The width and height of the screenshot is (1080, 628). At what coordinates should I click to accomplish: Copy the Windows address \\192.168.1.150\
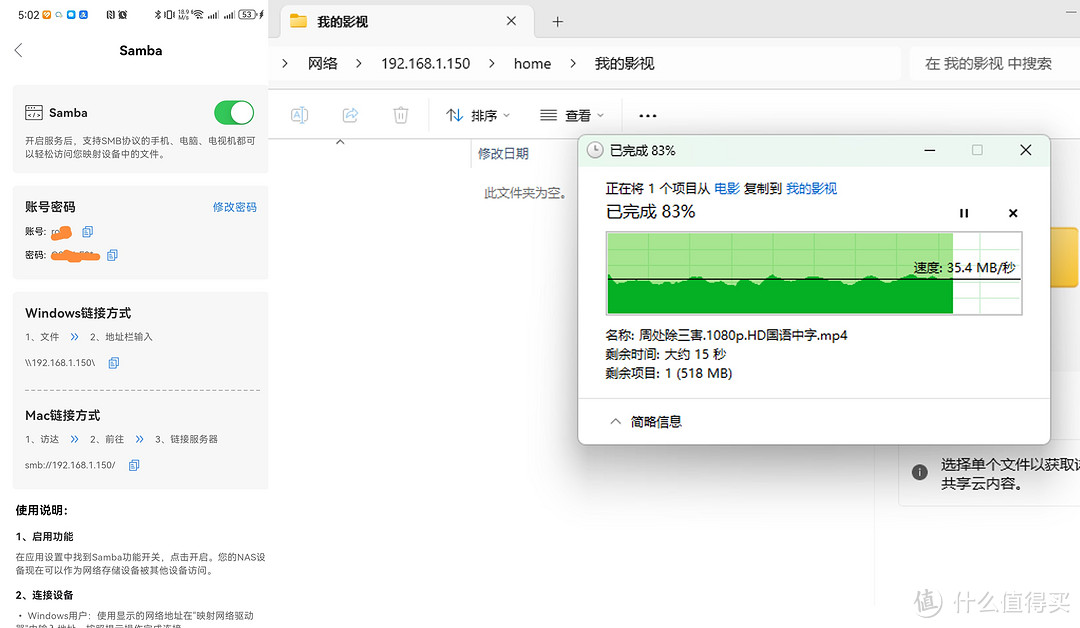[113, 363]
